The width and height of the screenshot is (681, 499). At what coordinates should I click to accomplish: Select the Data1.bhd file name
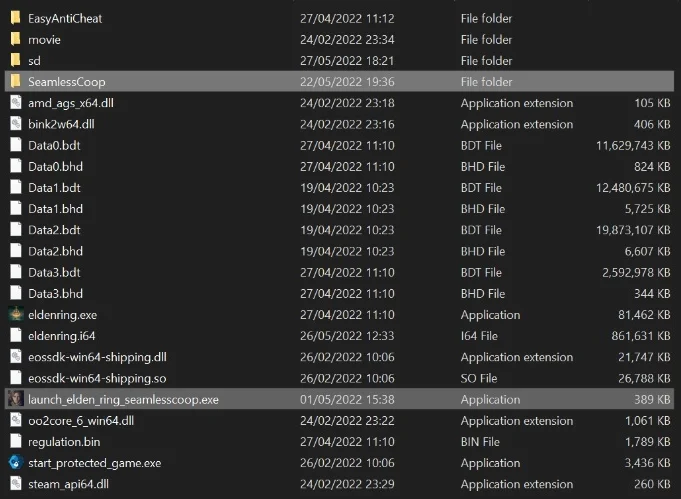pos(55,208)
